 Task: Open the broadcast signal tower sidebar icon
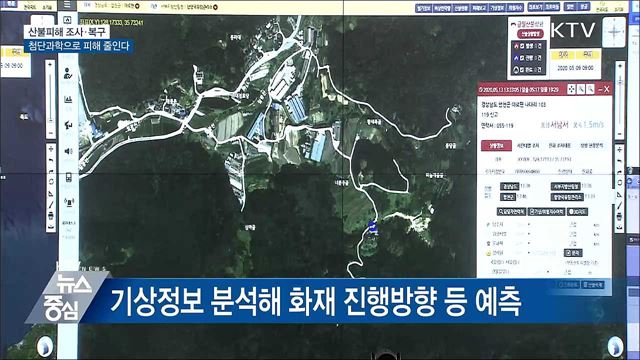pos(68,202)
